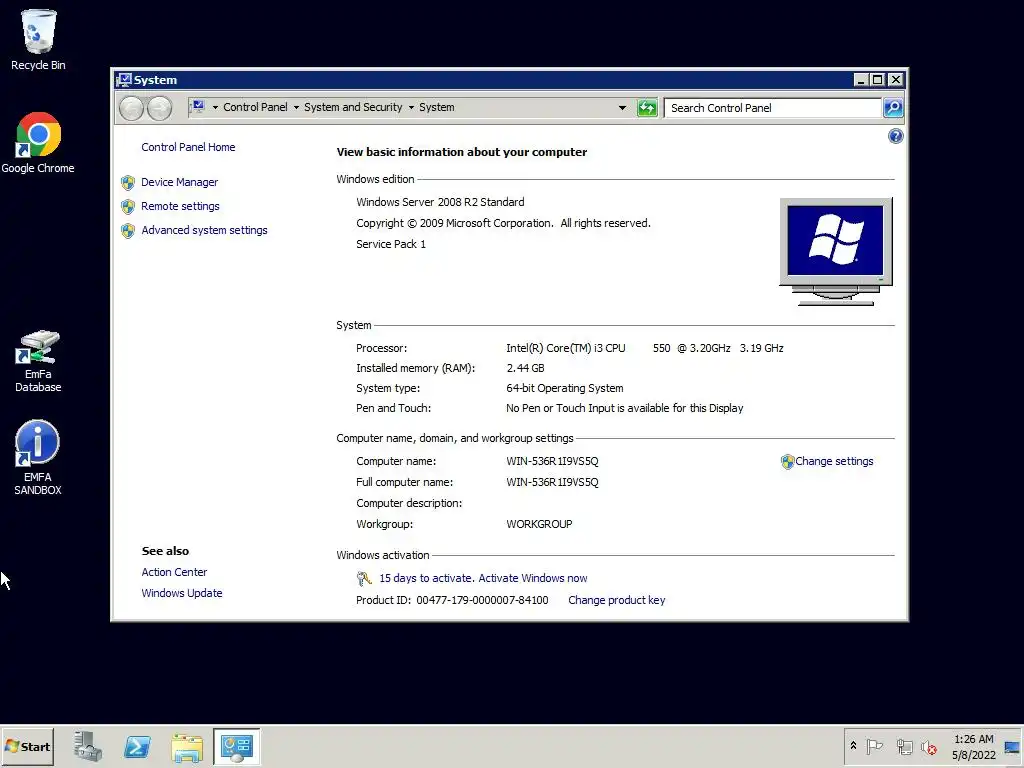Open the clock showing 1:26 AM
The height and width of the screenshot is (768, 1024).
click(973, 746)
